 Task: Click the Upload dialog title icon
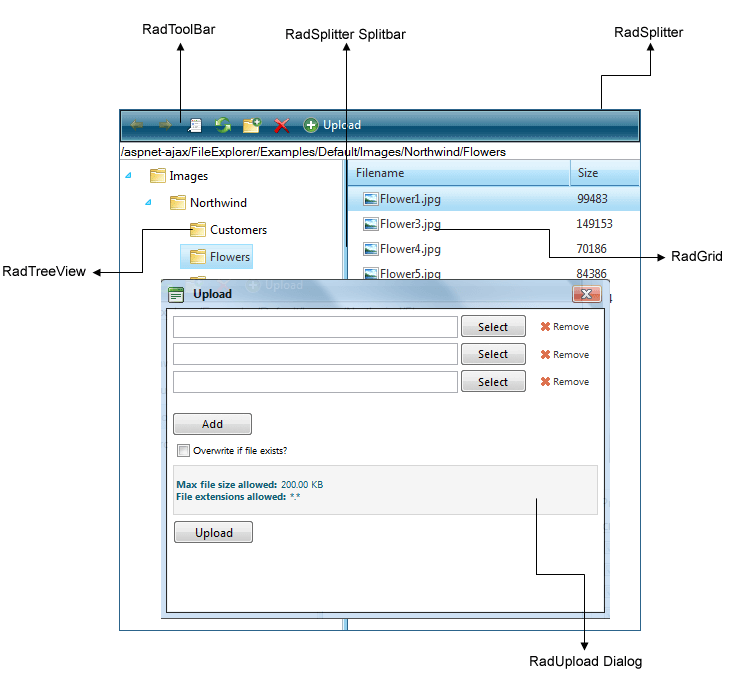pyautogui.click(x=176, y=294)
